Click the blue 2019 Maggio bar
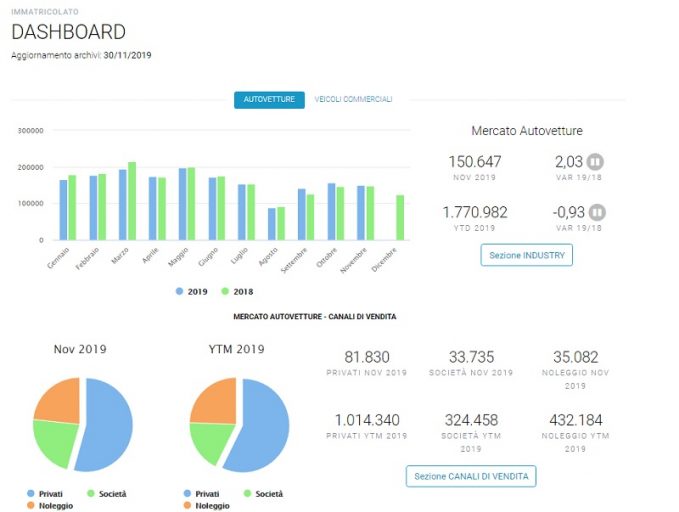Screen dimensions: 679x512 point(183,204)
